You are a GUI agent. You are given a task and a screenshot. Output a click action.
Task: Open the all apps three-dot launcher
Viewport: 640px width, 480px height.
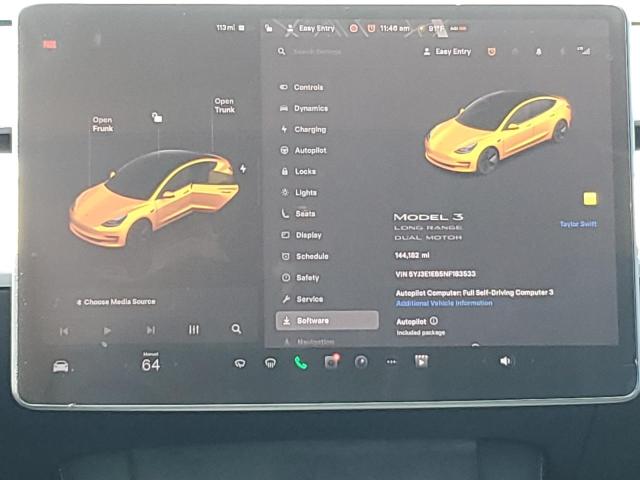coord(391,362)
